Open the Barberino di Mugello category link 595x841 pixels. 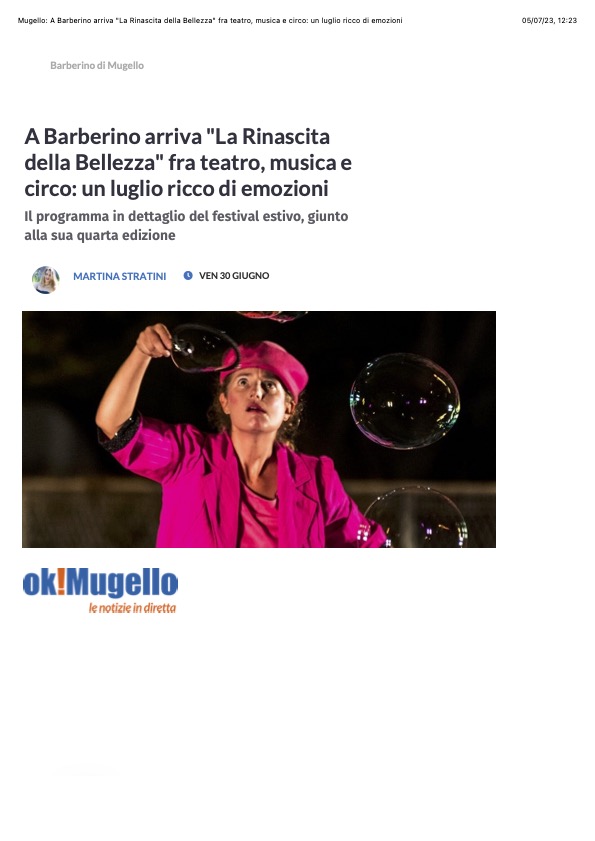tap(97, 65)
